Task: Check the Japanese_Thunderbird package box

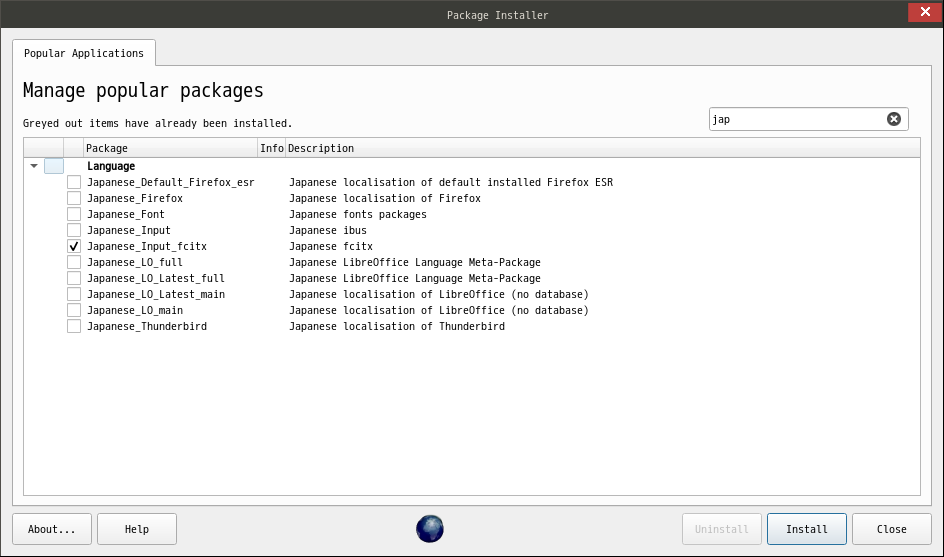Action: [73, 326]
